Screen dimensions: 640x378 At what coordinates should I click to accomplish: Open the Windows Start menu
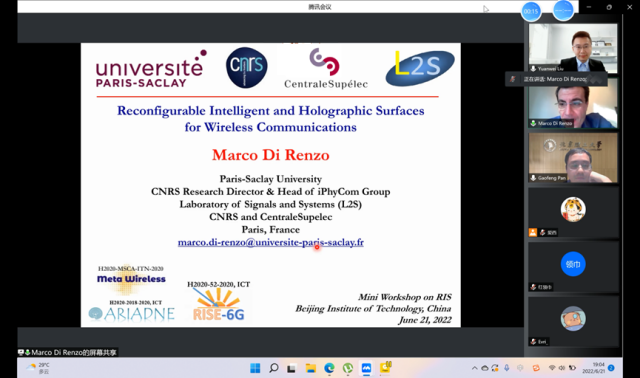[x=255, y=368]
